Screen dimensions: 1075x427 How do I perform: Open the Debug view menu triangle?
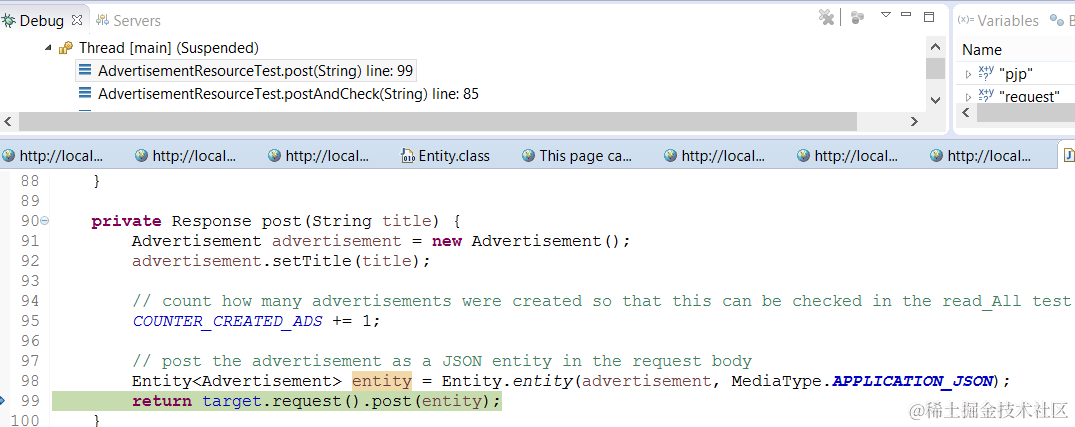[885, 14]
